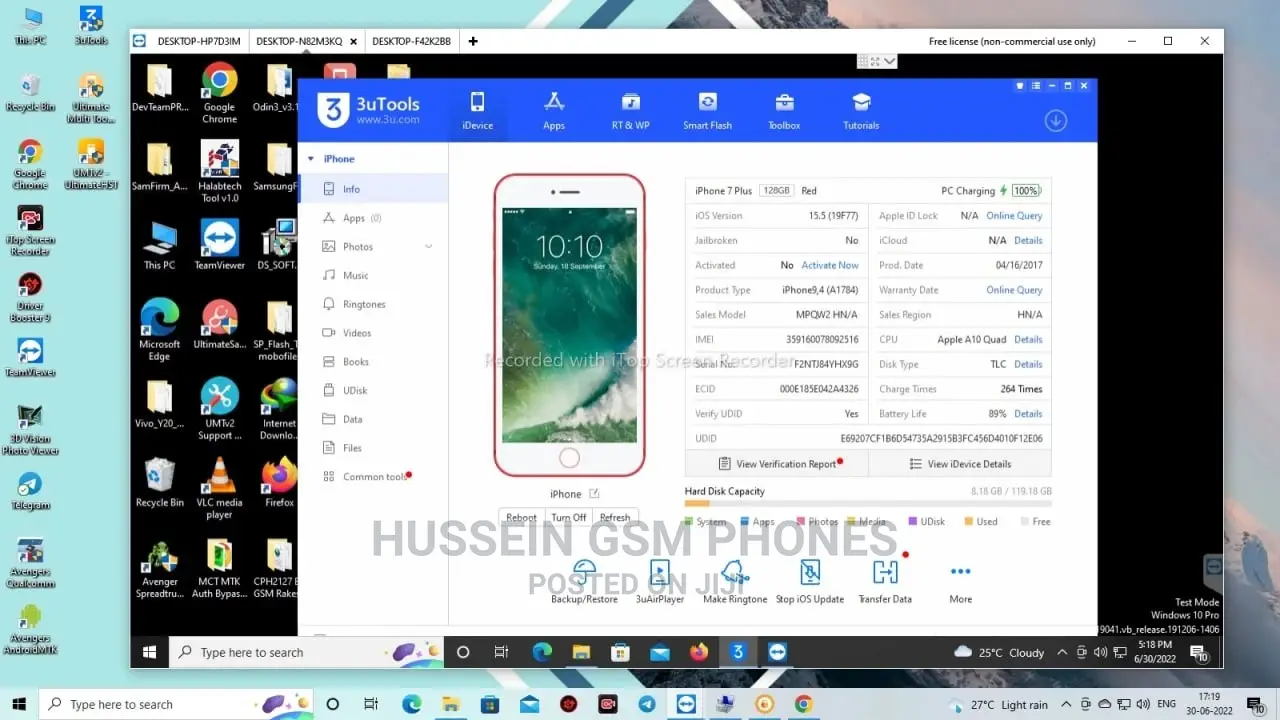This screenshot has width=1280, height=720.
Task: Click the Hard Disk Capacity bar
Action: click(x=868, y=504)
